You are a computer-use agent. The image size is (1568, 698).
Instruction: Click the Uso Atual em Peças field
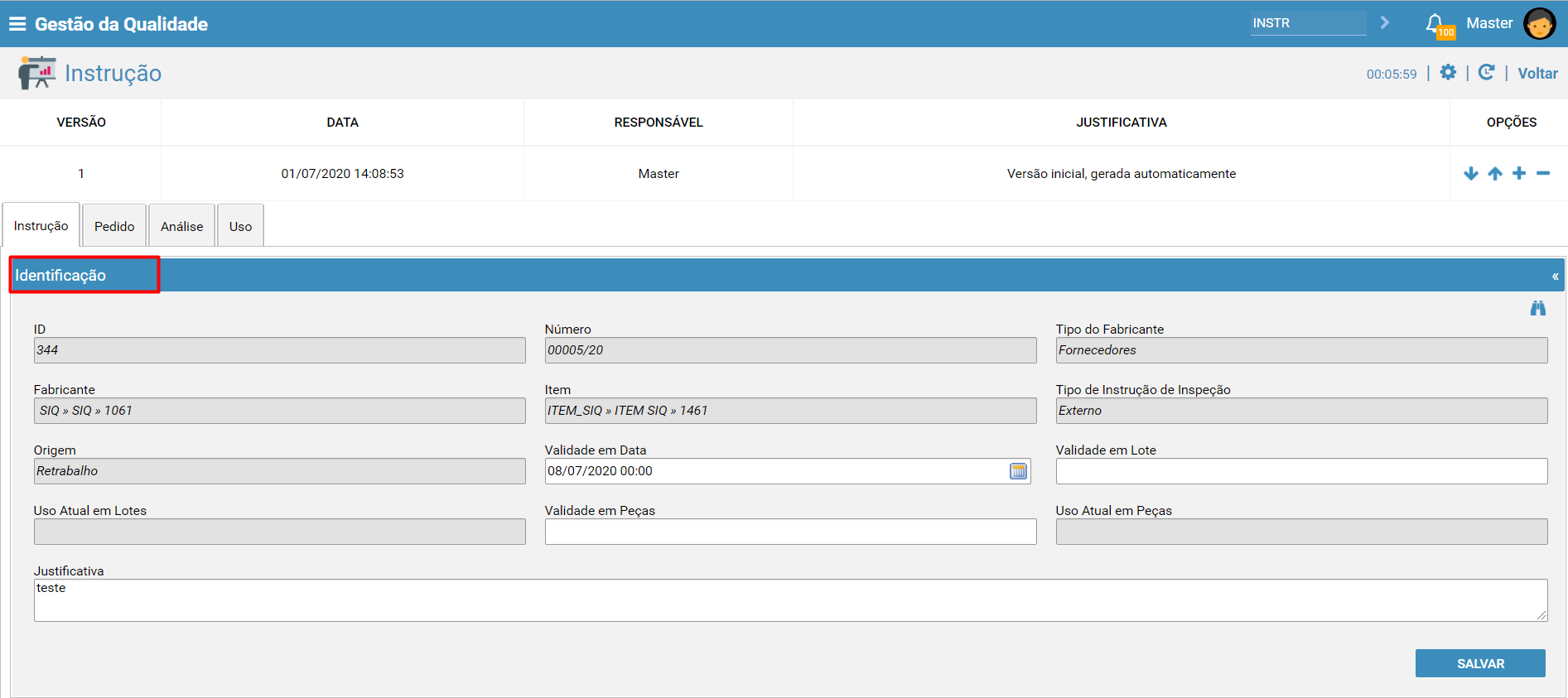pyautogui.click(x=1301, y=532)
